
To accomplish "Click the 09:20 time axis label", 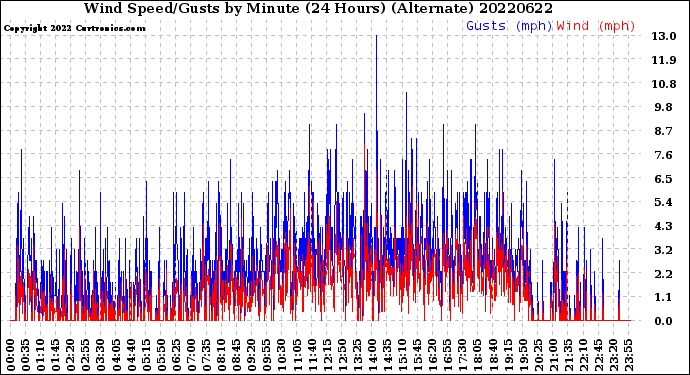I will pyautogui.click(x=252, y=355).
